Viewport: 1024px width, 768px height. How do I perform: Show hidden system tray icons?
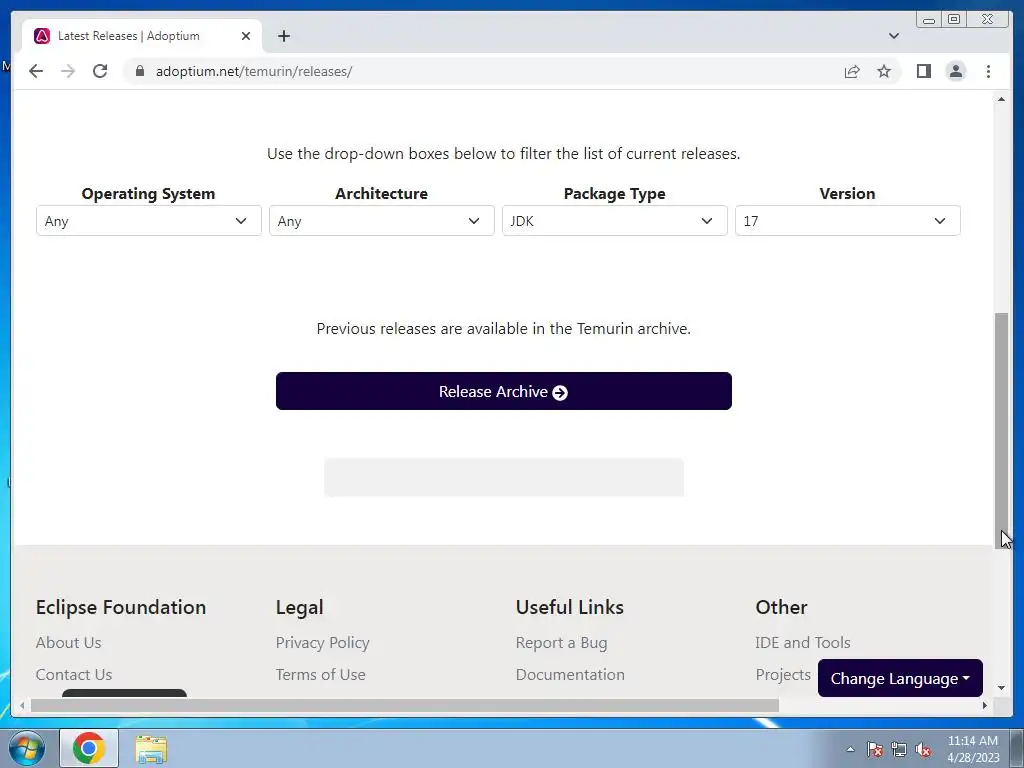[x=850, y=749]
